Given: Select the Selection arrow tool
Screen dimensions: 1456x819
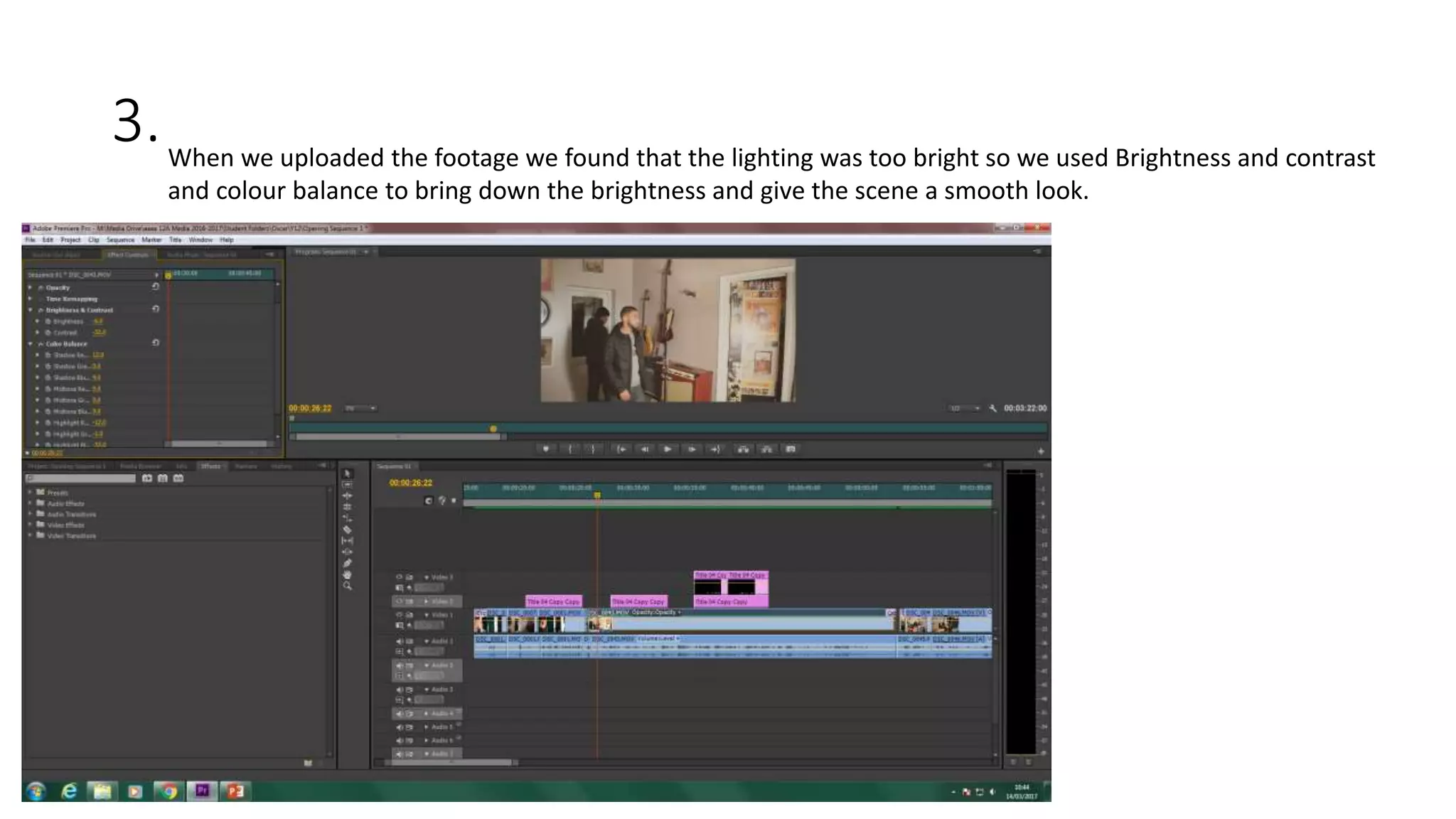Looking at the screenshot, I should tap(348, 473).
